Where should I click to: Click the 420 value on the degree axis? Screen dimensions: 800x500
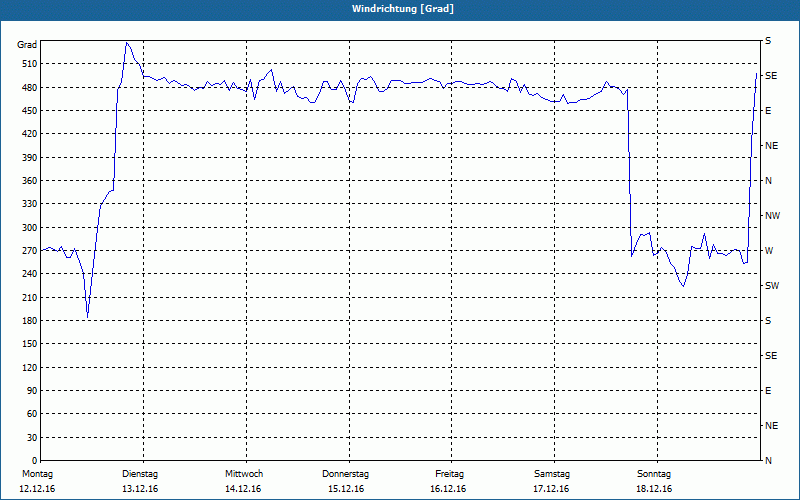30,134
